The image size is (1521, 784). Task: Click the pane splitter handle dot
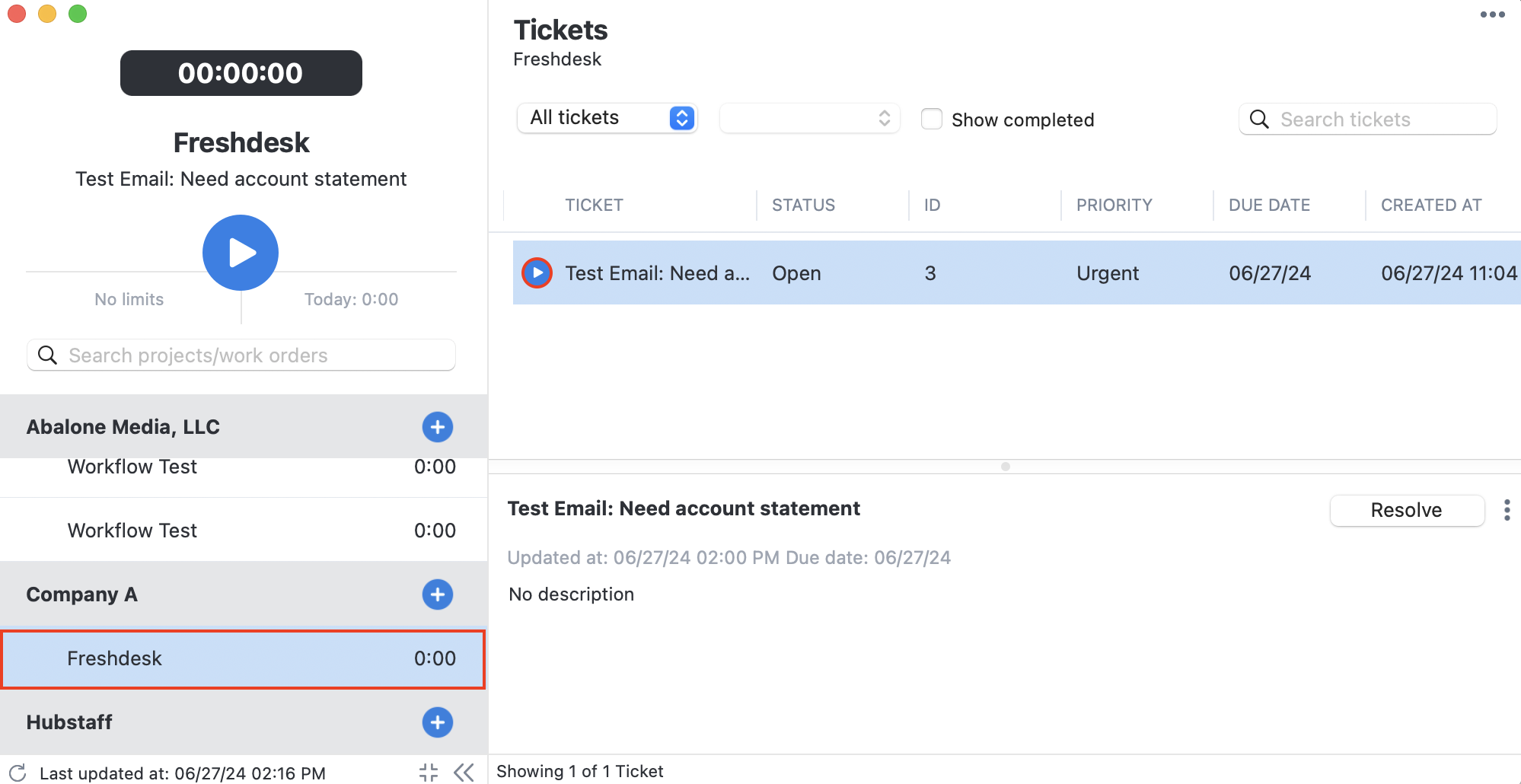(1005, 467)
